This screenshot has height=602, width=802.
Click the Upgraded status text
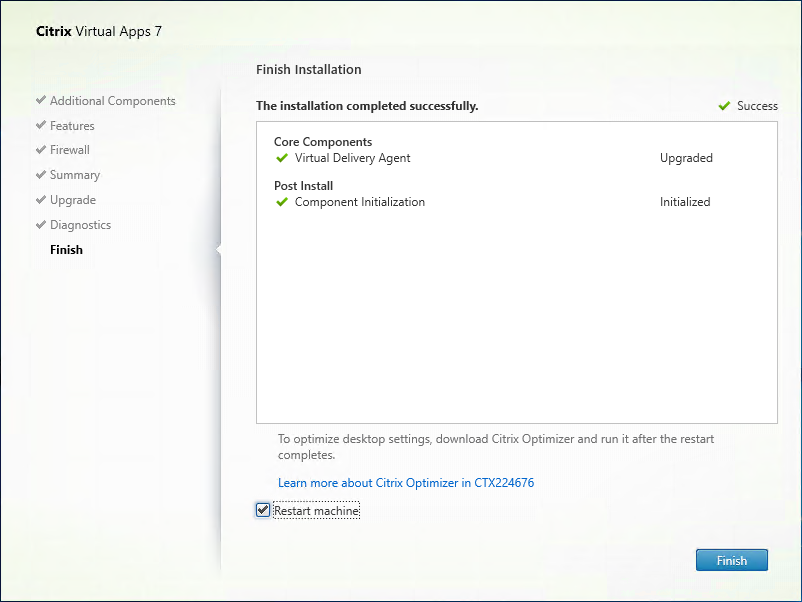tap(686, 158)
